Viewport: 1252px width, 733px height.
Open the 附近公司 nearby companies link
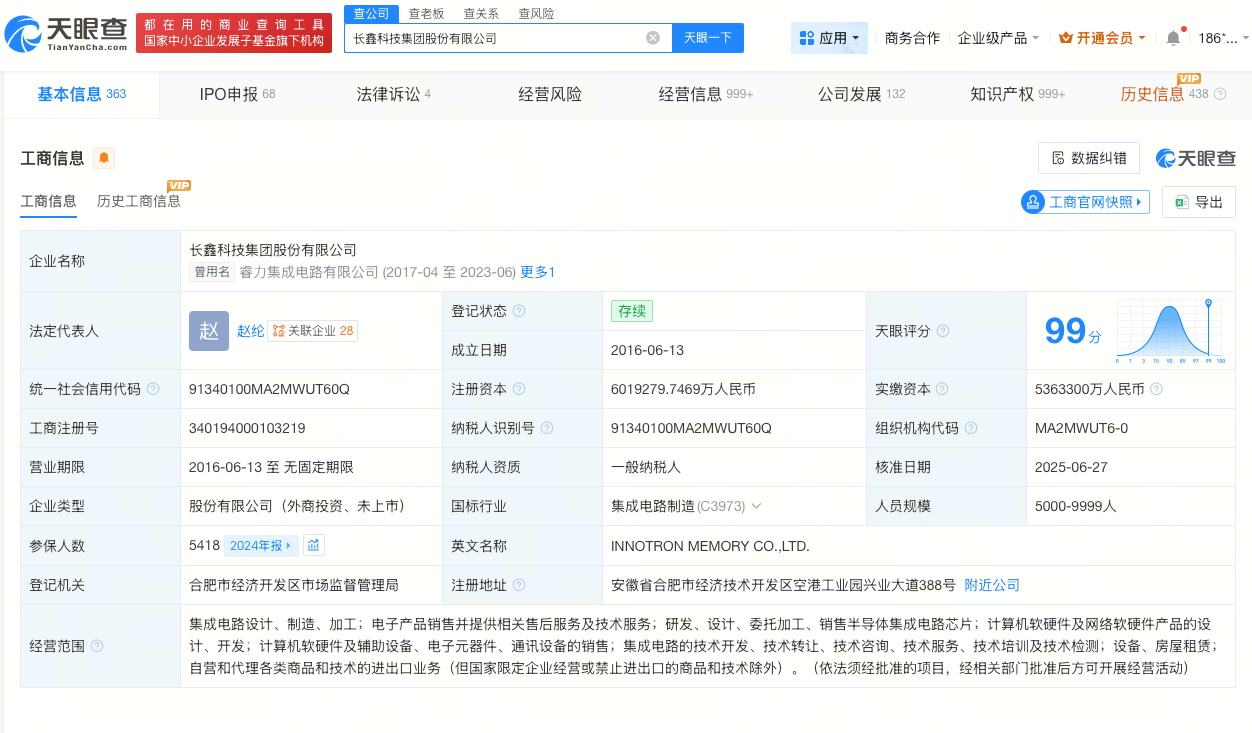pos(992,585)
